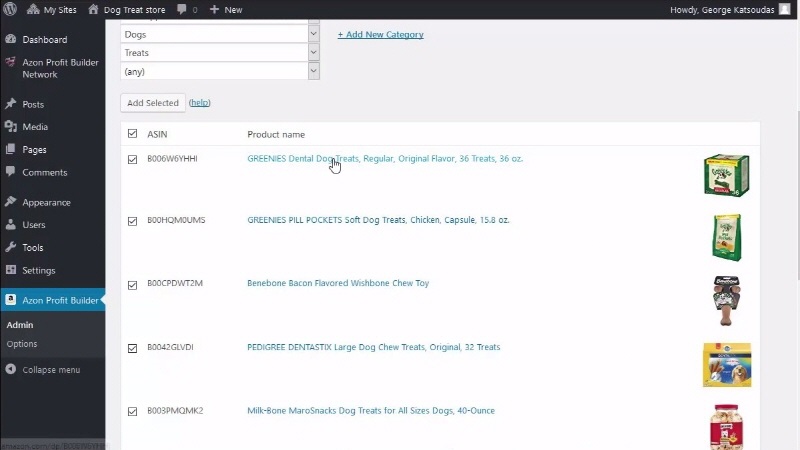Image resolution: width=800 pixels, height=450 pixels.
Task: Open Azon Profit Builder Network icon
Action: pos(10,62)
